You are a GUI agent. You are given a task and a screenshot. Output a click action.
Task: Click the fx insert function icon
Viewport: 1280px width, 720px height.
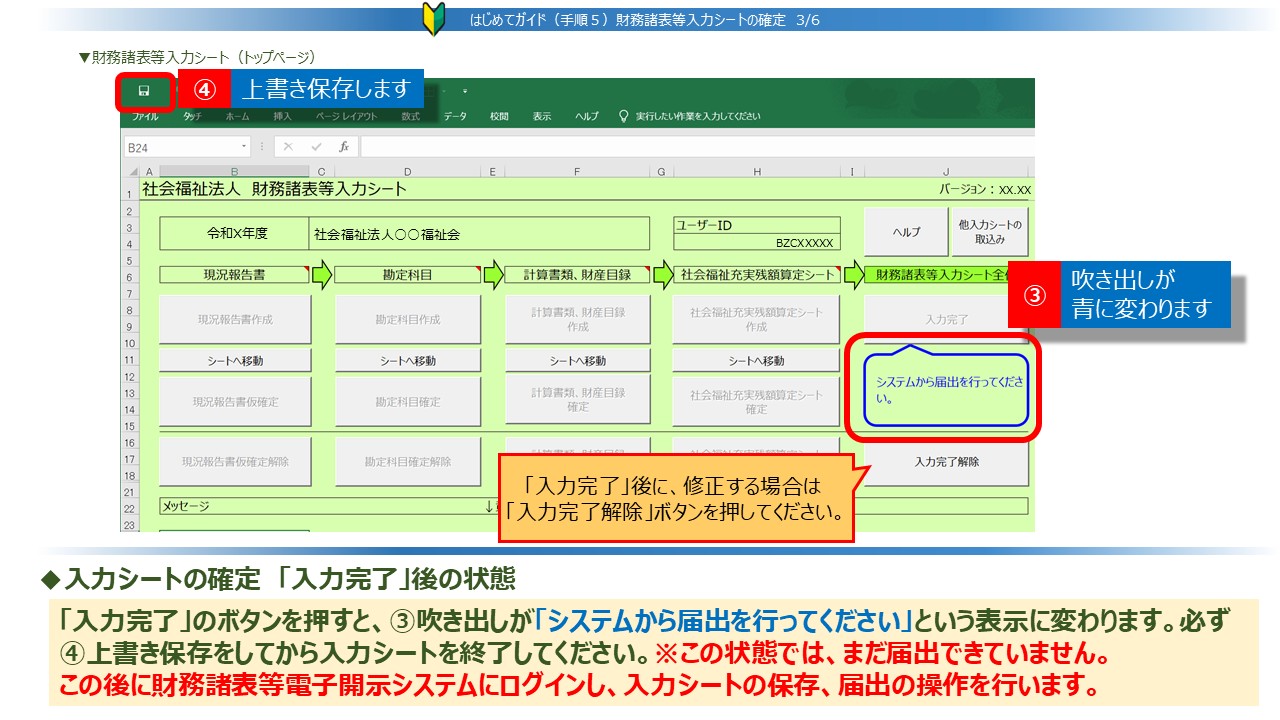click(x=343, y=146)
